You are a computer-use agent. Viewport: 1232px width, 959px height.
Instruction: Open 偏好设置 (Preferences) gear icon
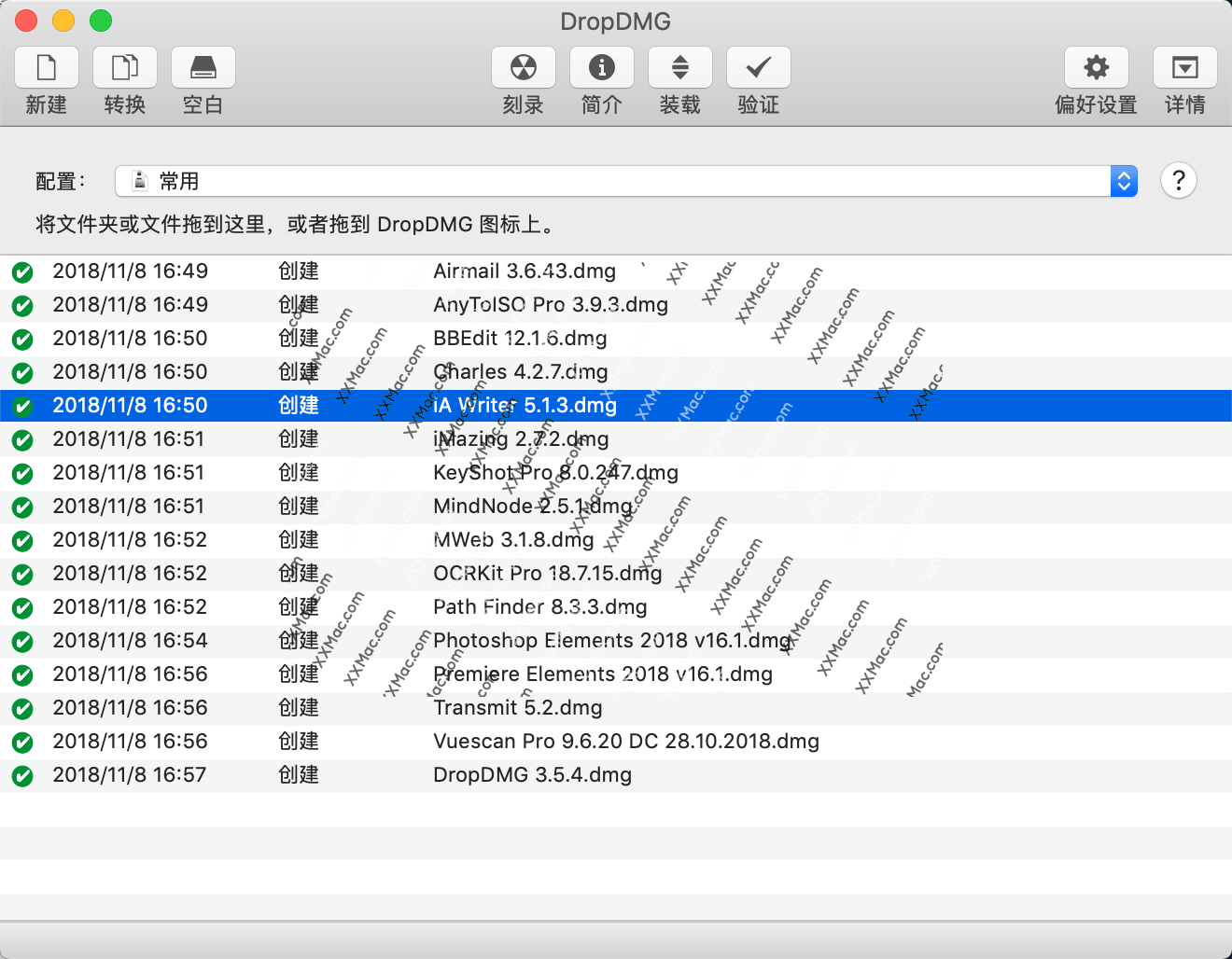(x=1096, y=67)
